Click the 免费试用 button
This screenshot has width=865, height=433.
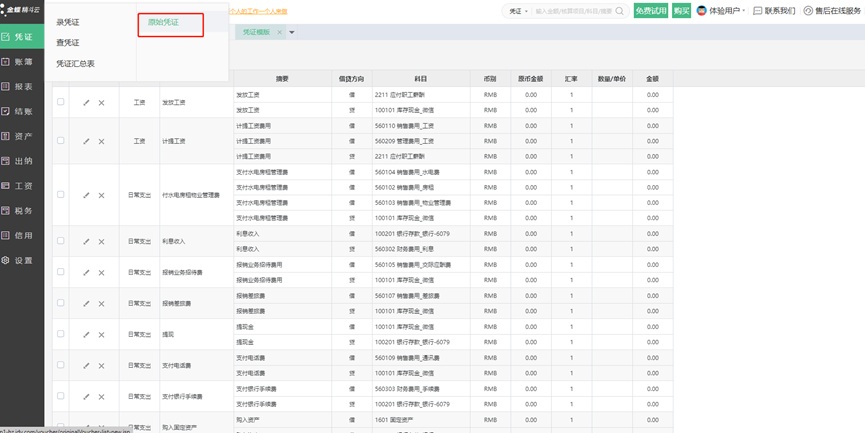click(x=651, y=10)
